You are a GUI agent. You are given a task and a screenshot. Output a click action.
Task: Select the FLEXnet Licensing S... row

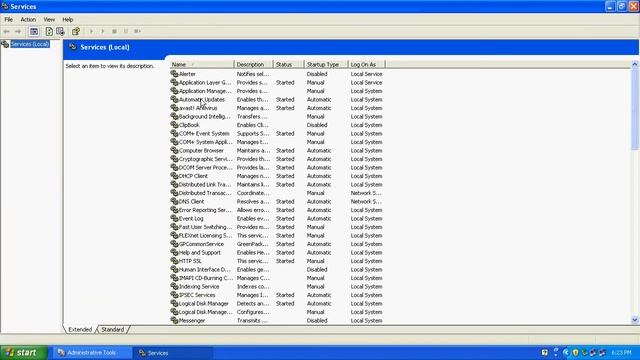click(277, 236)
